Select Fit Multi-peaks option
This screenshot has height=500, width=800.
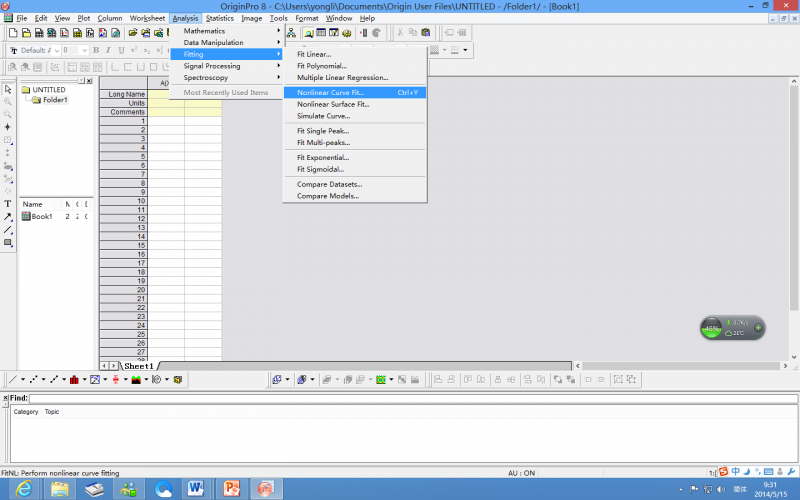[x=355, y=142]
